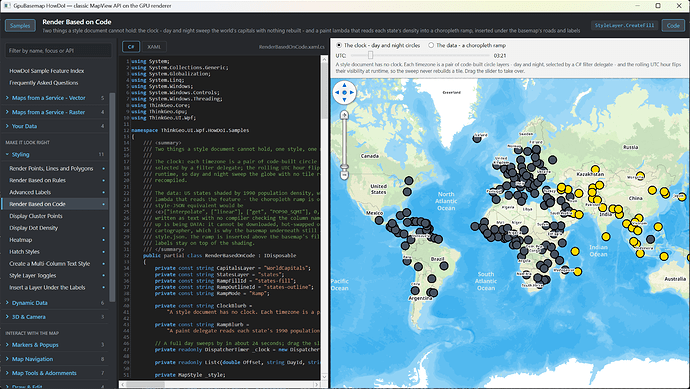Expand the '3D & Camera' group

55,317
